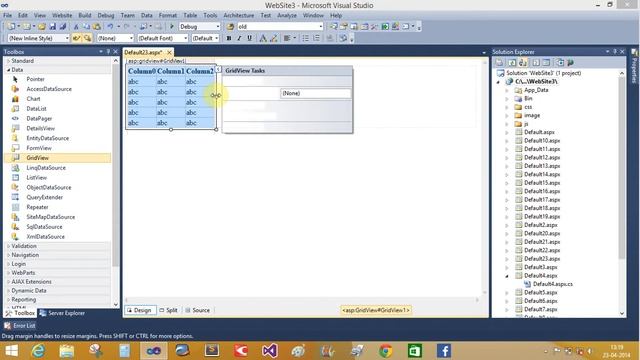Expand the Standard toolbox section
The height and width of the screenshot is (360, 640).
coord(9,61)
